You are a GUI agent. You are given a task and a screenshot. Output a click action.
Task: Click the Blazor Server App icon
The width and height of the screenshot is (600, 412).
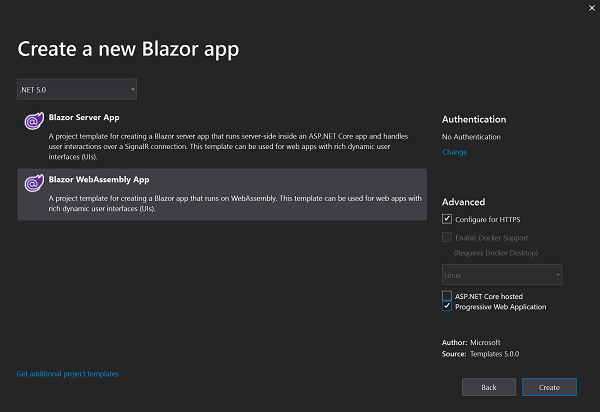34,121
